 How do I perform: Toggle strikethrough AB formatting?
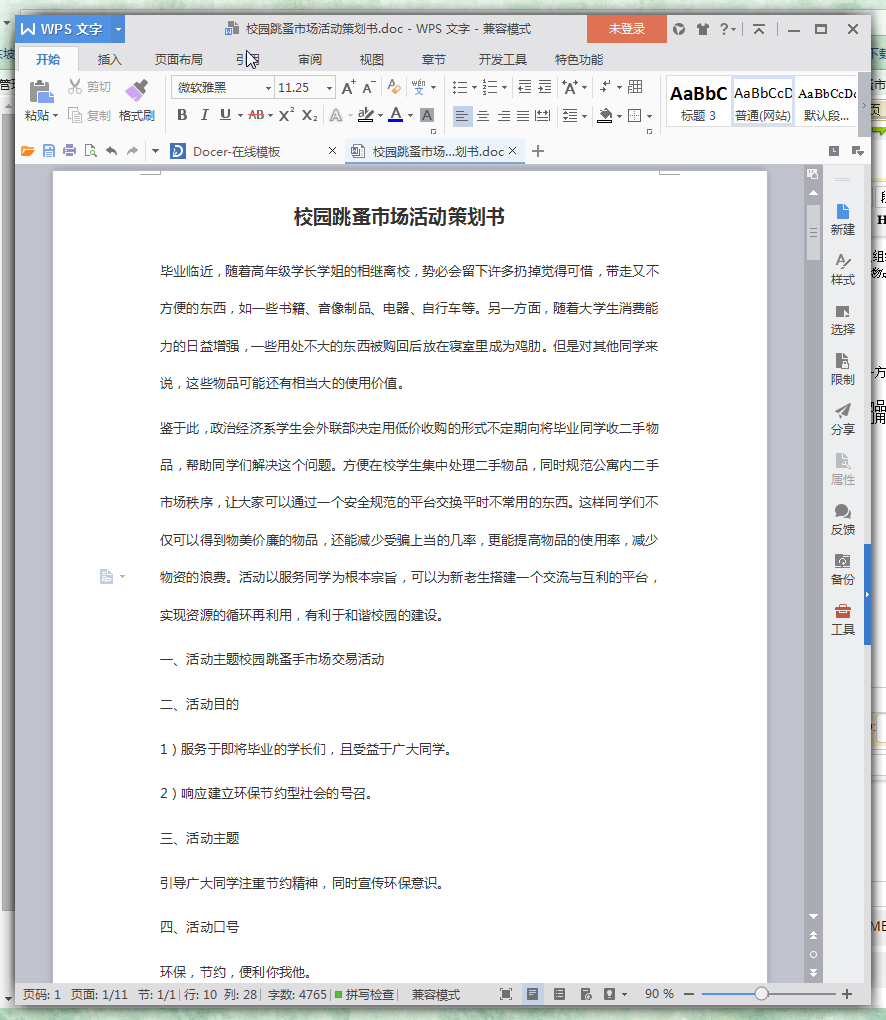(x=256, y=115)
